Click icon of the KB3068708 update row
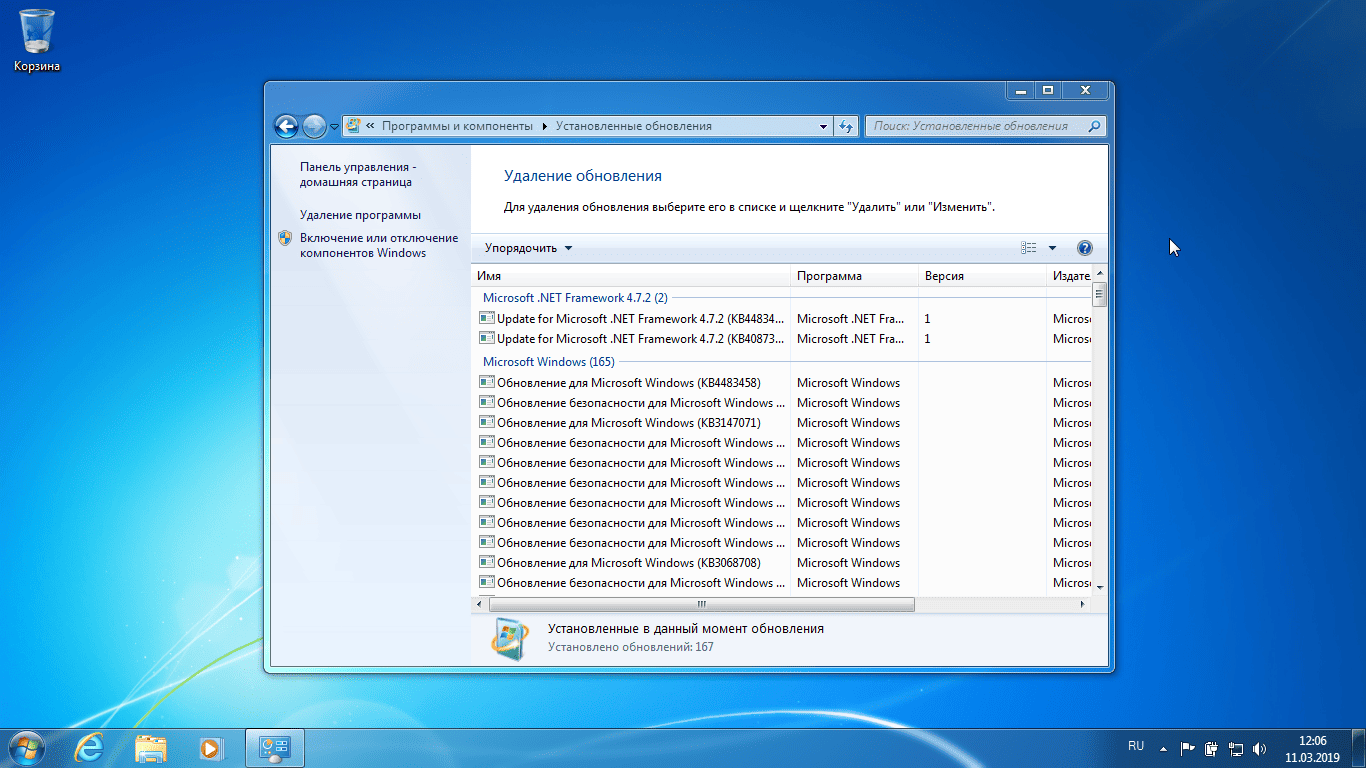This screenshot has width=1366, height=768. click(487, 562)
